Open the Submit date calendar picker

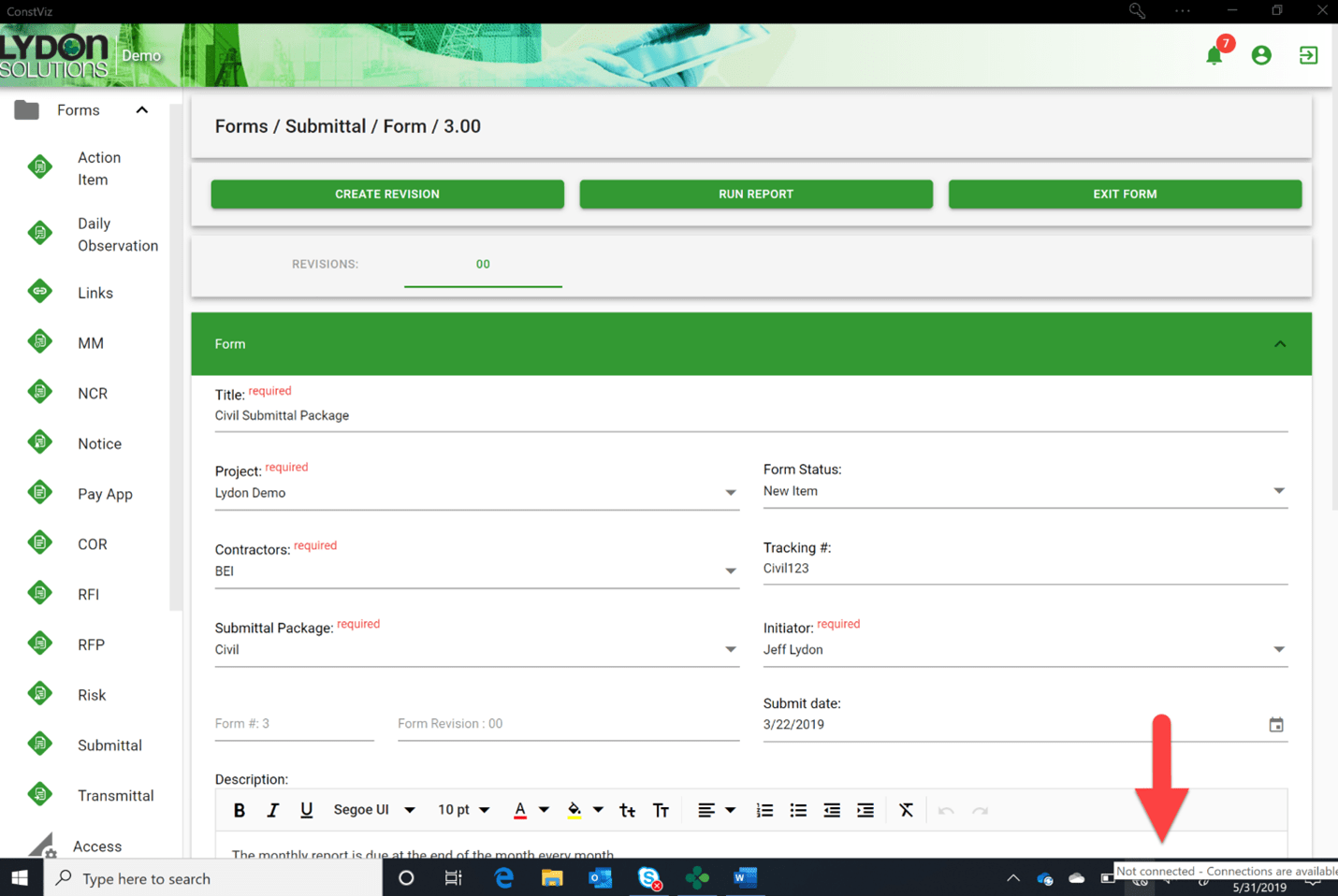[x=1275, y=725]
